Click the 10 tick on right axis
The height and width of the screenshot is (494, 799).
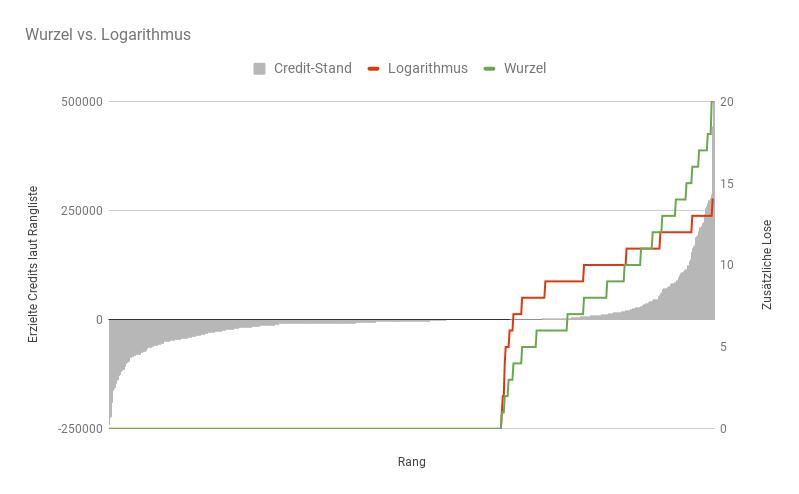click(727, 265)
